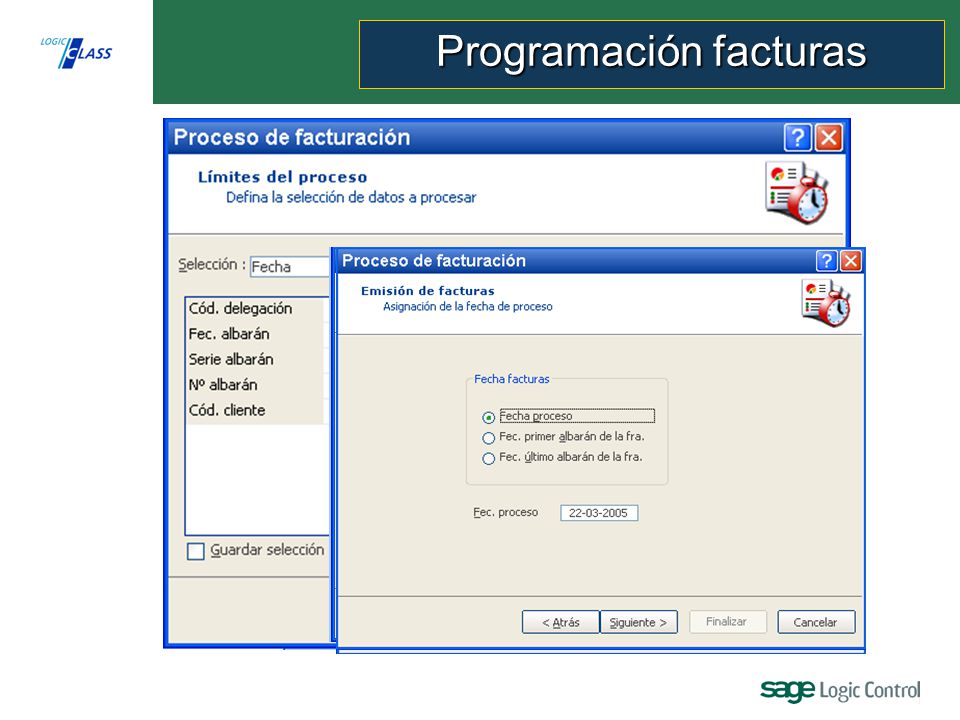960x720 pixels.
Task: Click the Finalizar button
Action: click(727, 621)
